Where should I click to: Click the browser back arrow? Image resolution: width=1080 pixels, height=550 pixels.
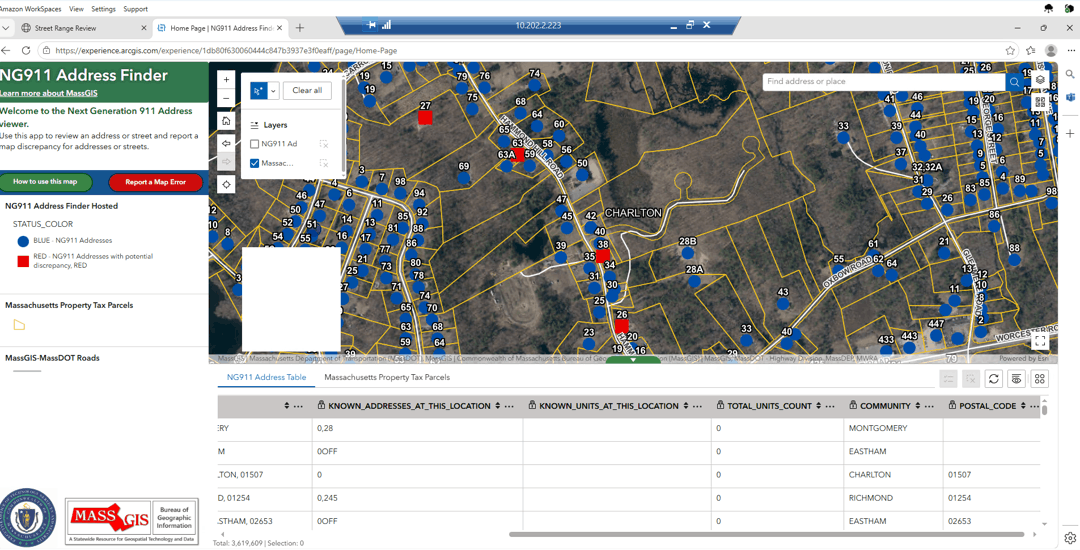(x=6, y=50)
